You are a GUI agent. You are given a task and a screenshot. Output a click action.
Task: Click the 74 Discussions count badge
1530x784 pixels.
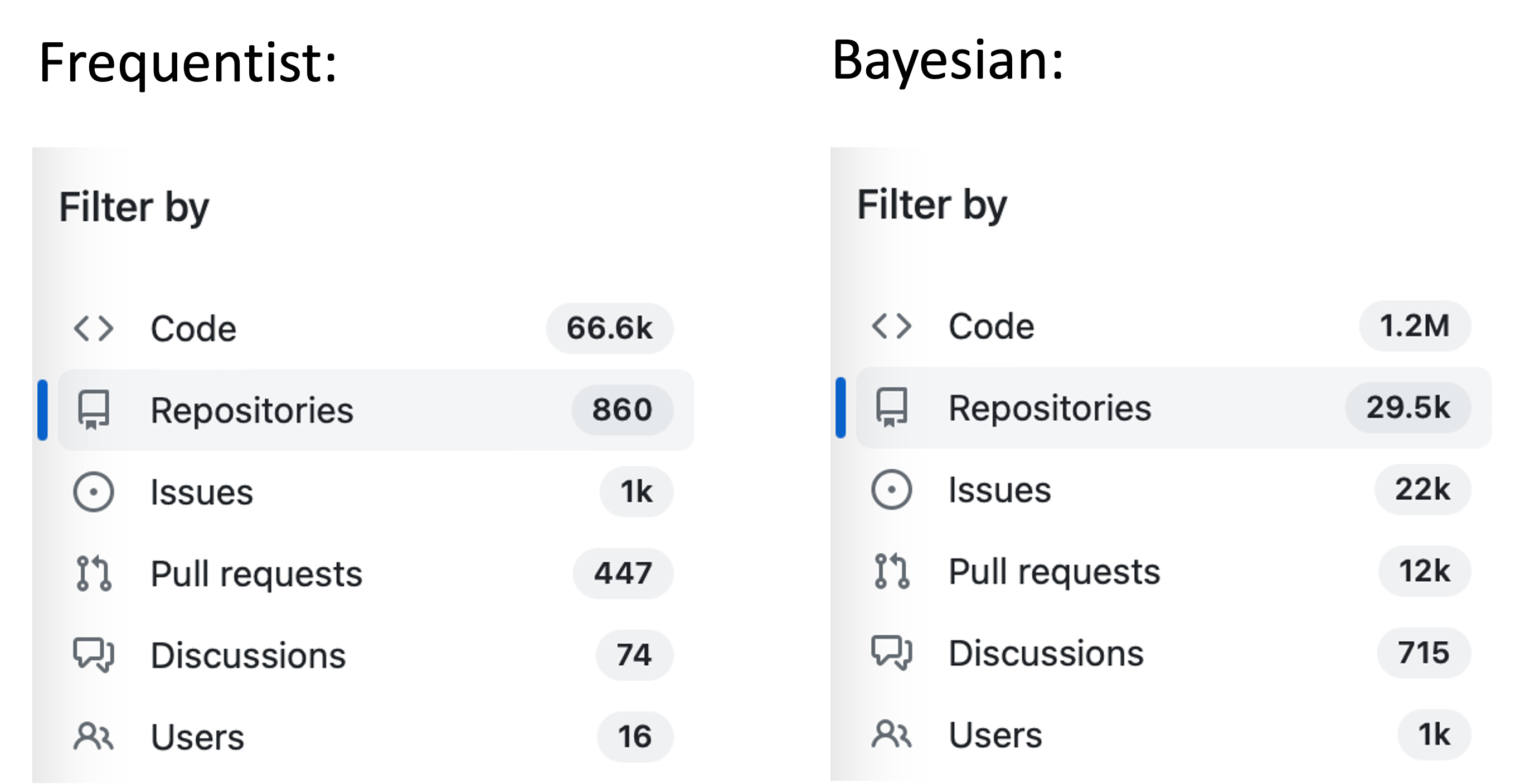(634, 655)
